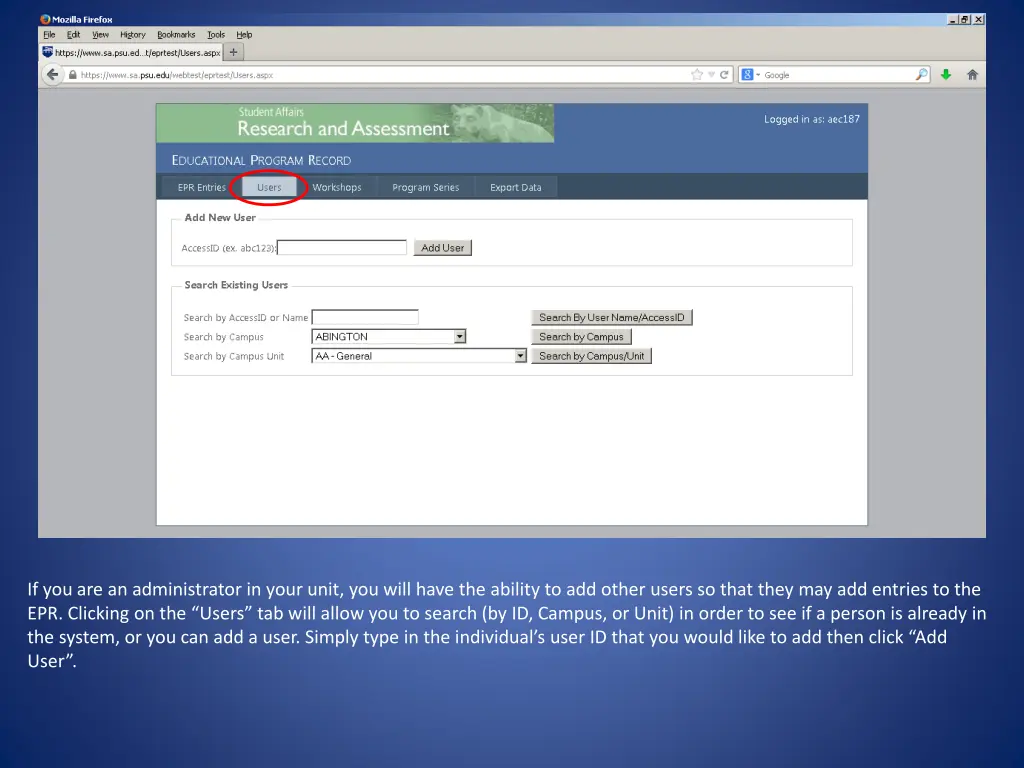Click the Search by Campus/Unit button
Image resolution: width=1024 pixels, height=768 pixels.
point(592,356)
